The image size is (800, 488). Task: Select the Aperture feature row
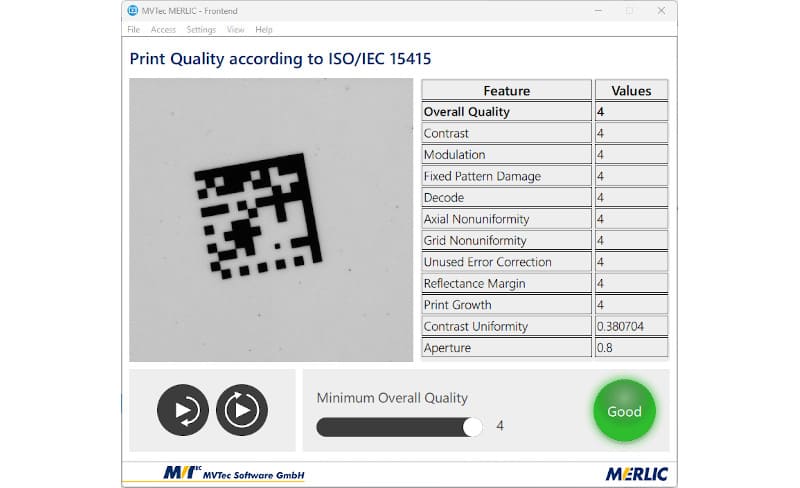(507, 348)
